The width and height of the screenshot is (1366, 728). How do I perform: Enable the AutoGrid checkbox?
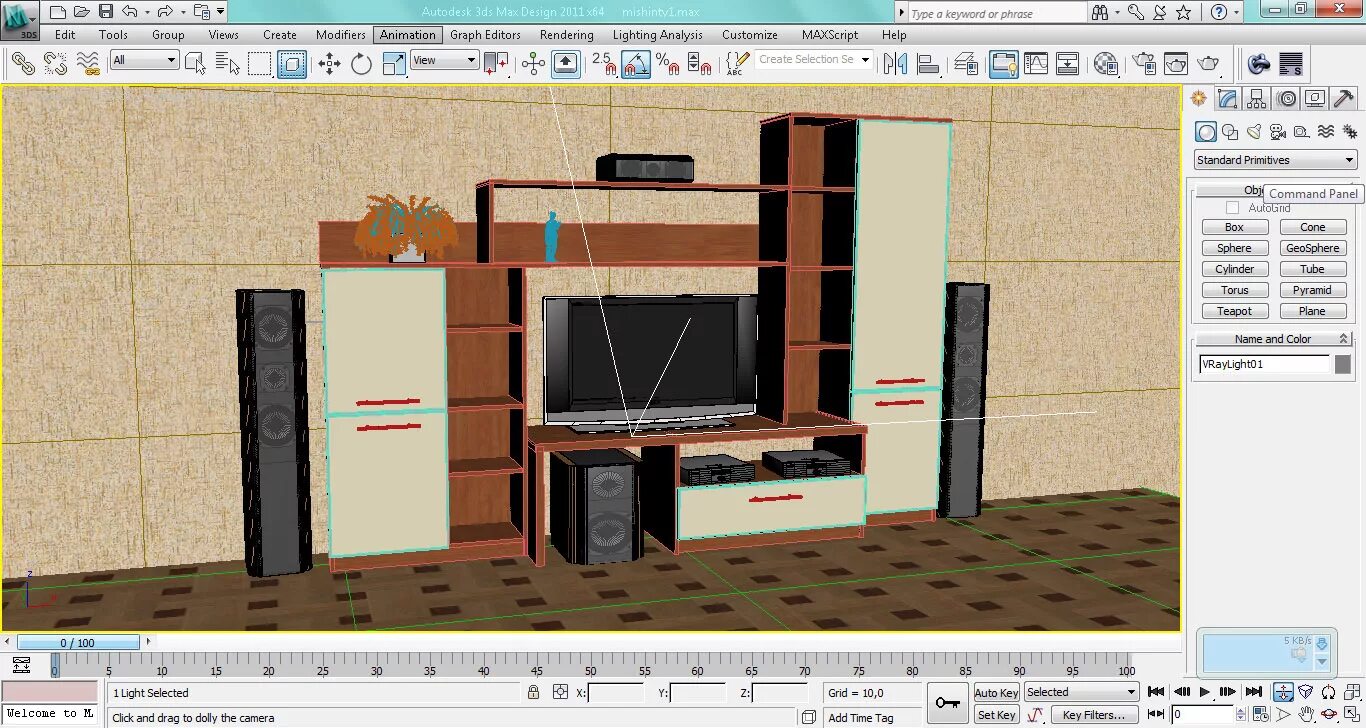[1232, 208]
